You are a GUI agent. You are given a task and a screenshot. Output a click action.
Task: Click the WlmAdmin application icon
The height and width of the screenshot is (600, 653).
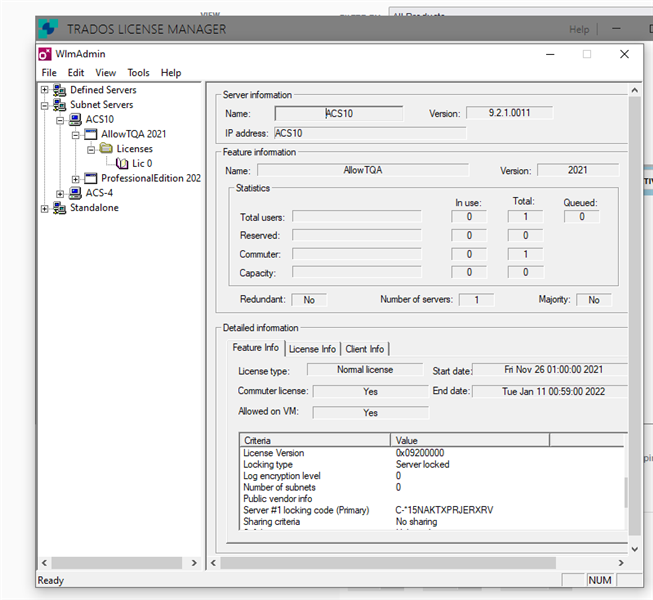click(45, 54)
